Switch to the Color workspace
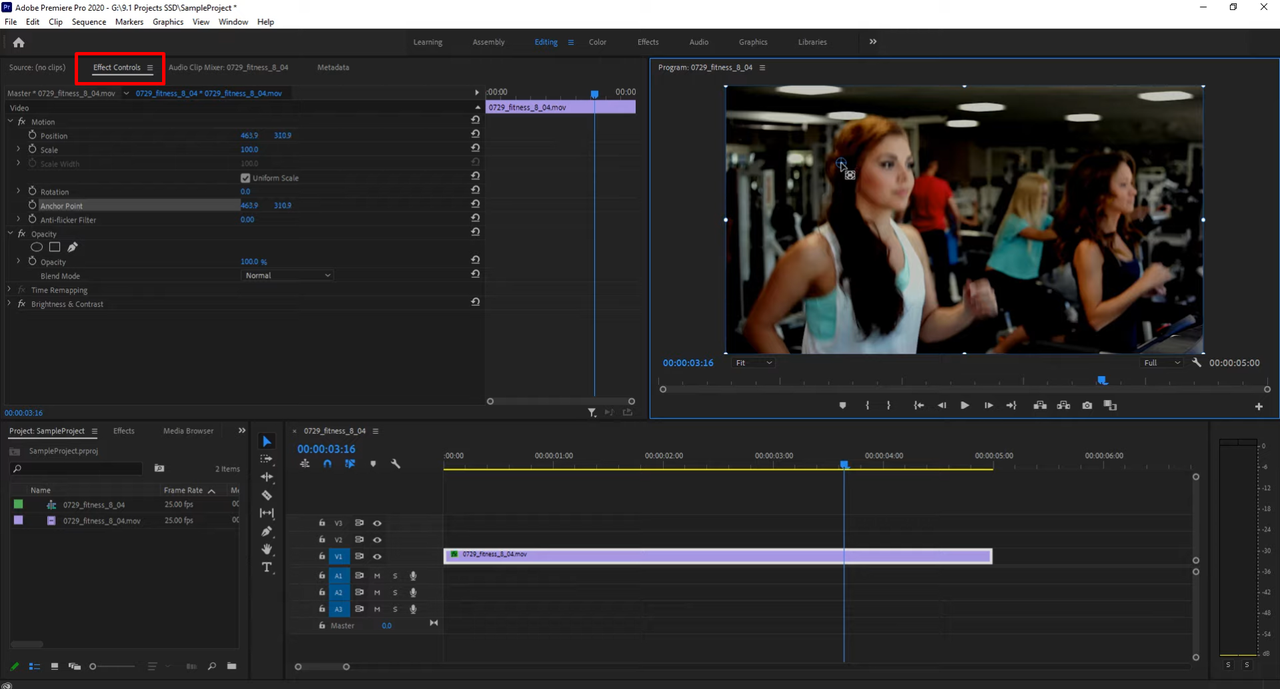The width and height of the screenshot is (1280, 689). [x=597, y=42]
